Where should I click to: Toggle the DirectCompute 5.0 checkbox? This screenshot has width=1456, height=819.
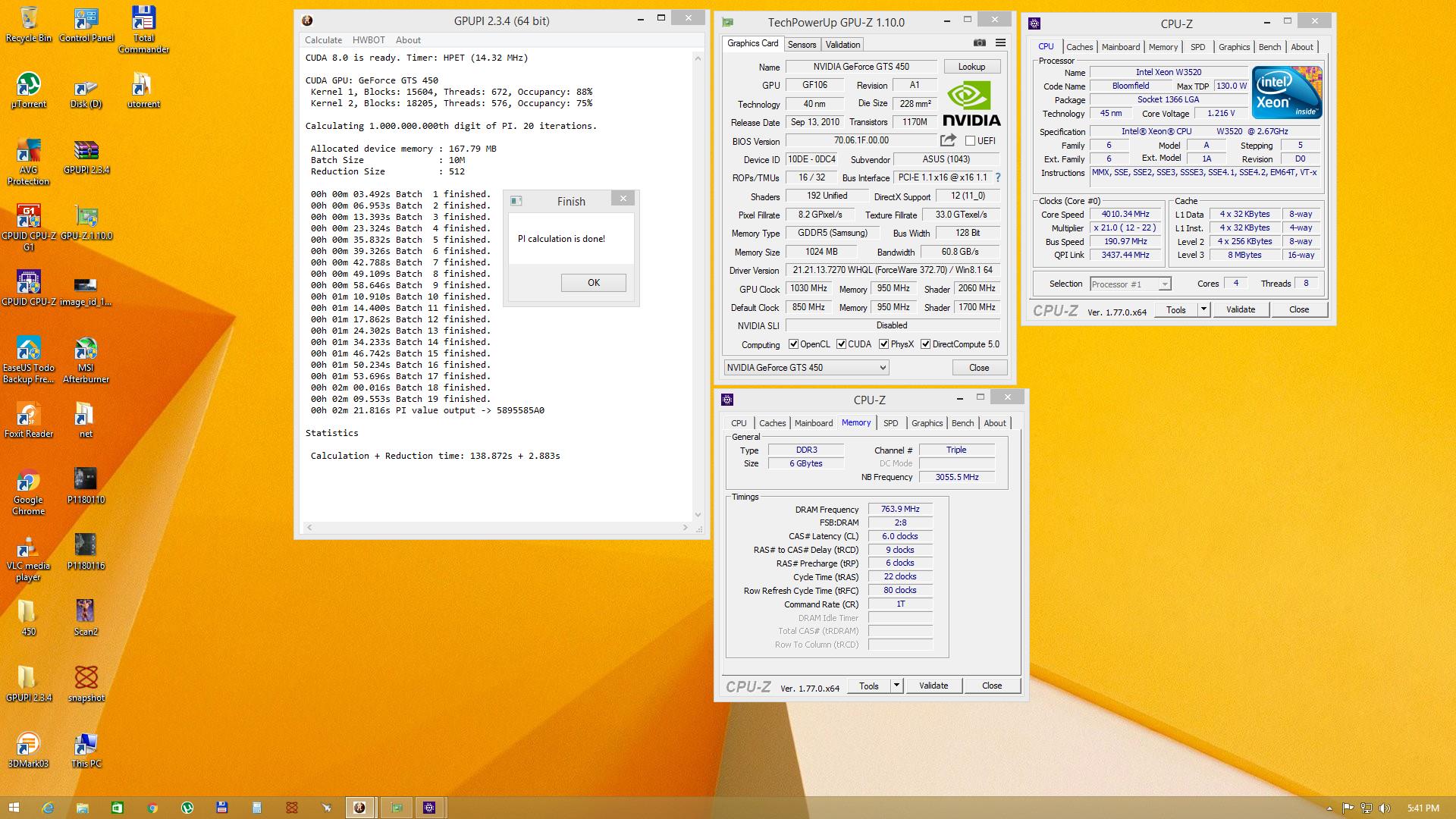[925, 344]
